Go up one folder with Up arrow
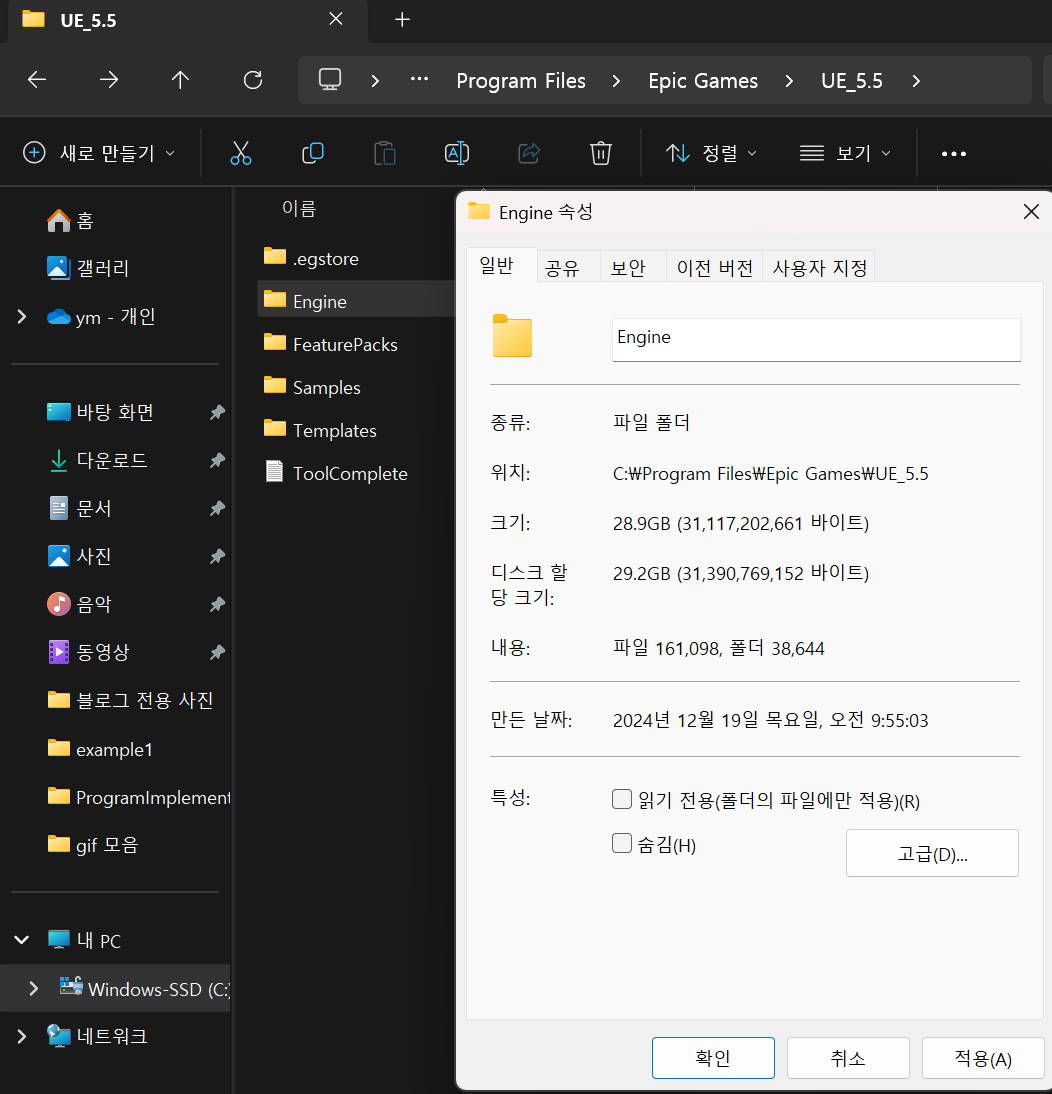 coord(180,80)
